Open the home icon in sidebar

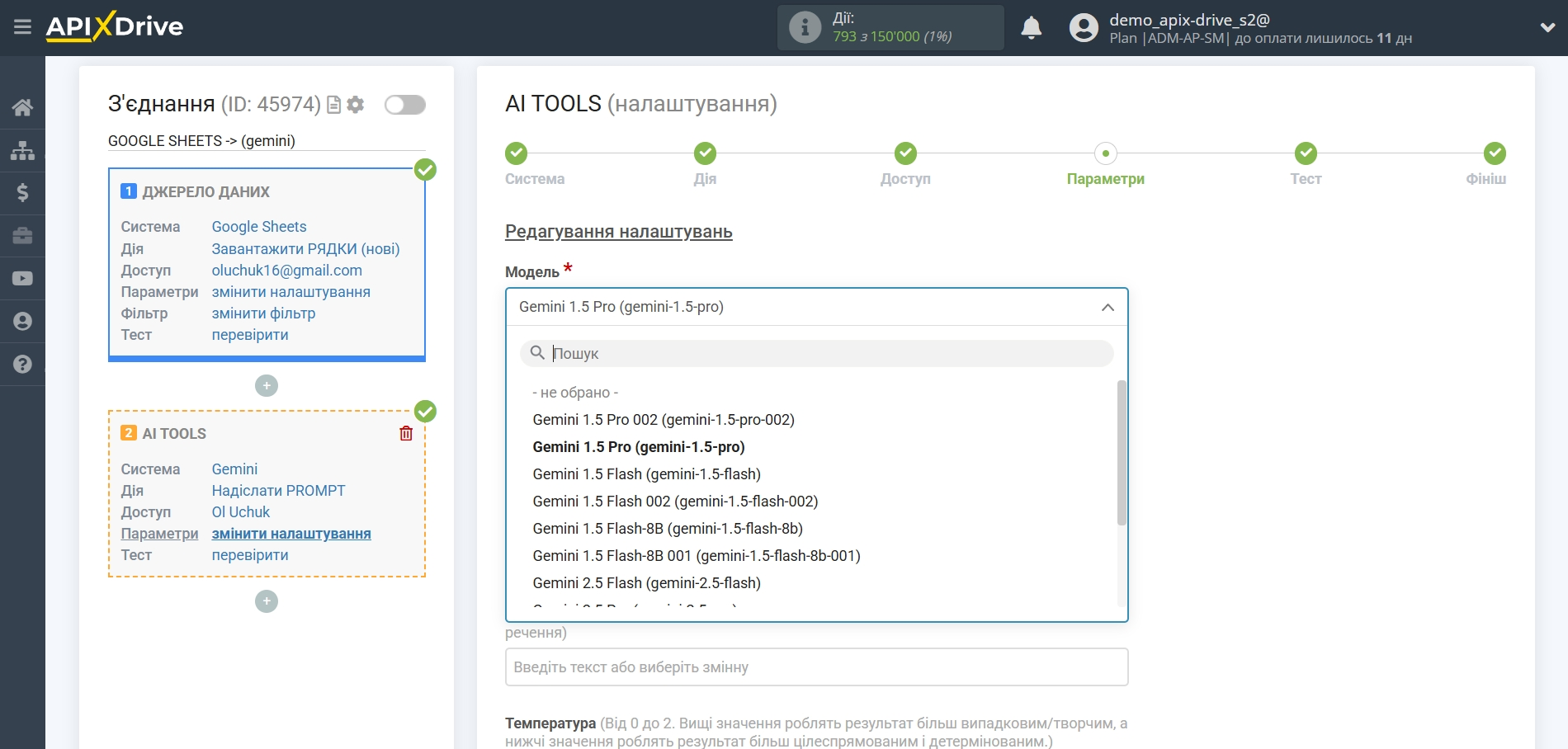(x=22, y=107)
